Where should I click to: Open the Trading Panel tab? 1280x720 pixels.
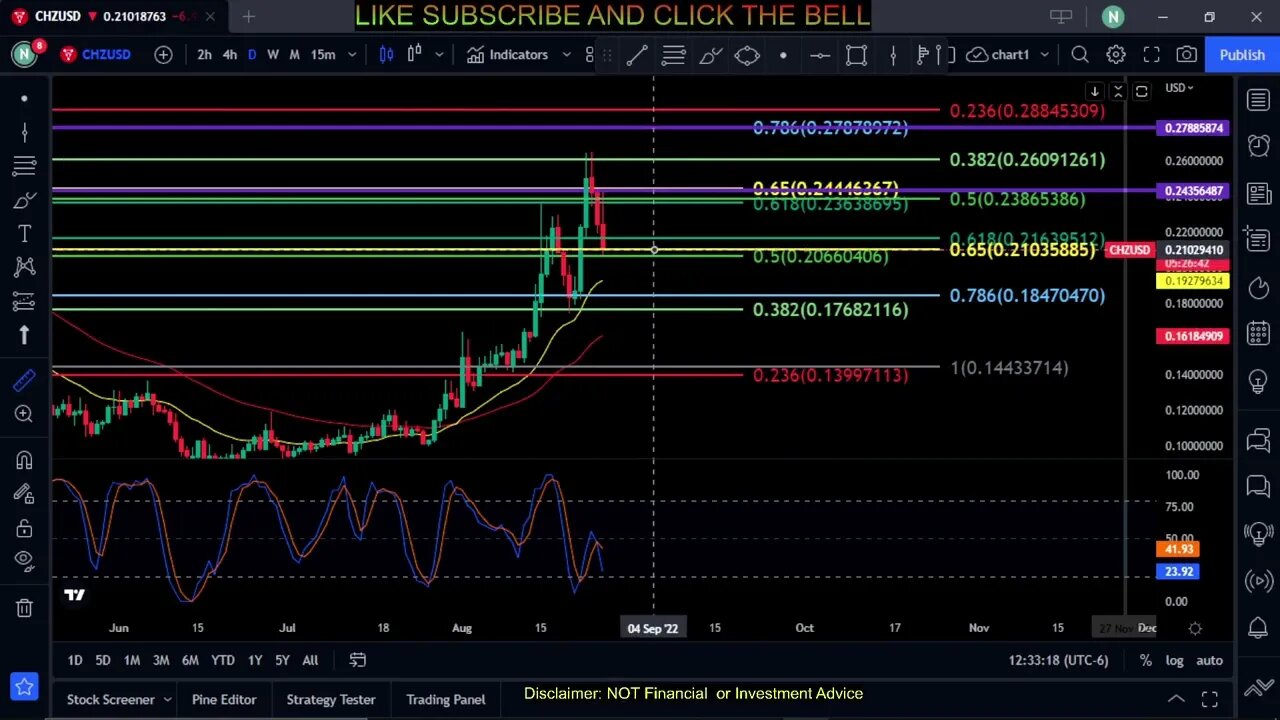pos(445,700)
